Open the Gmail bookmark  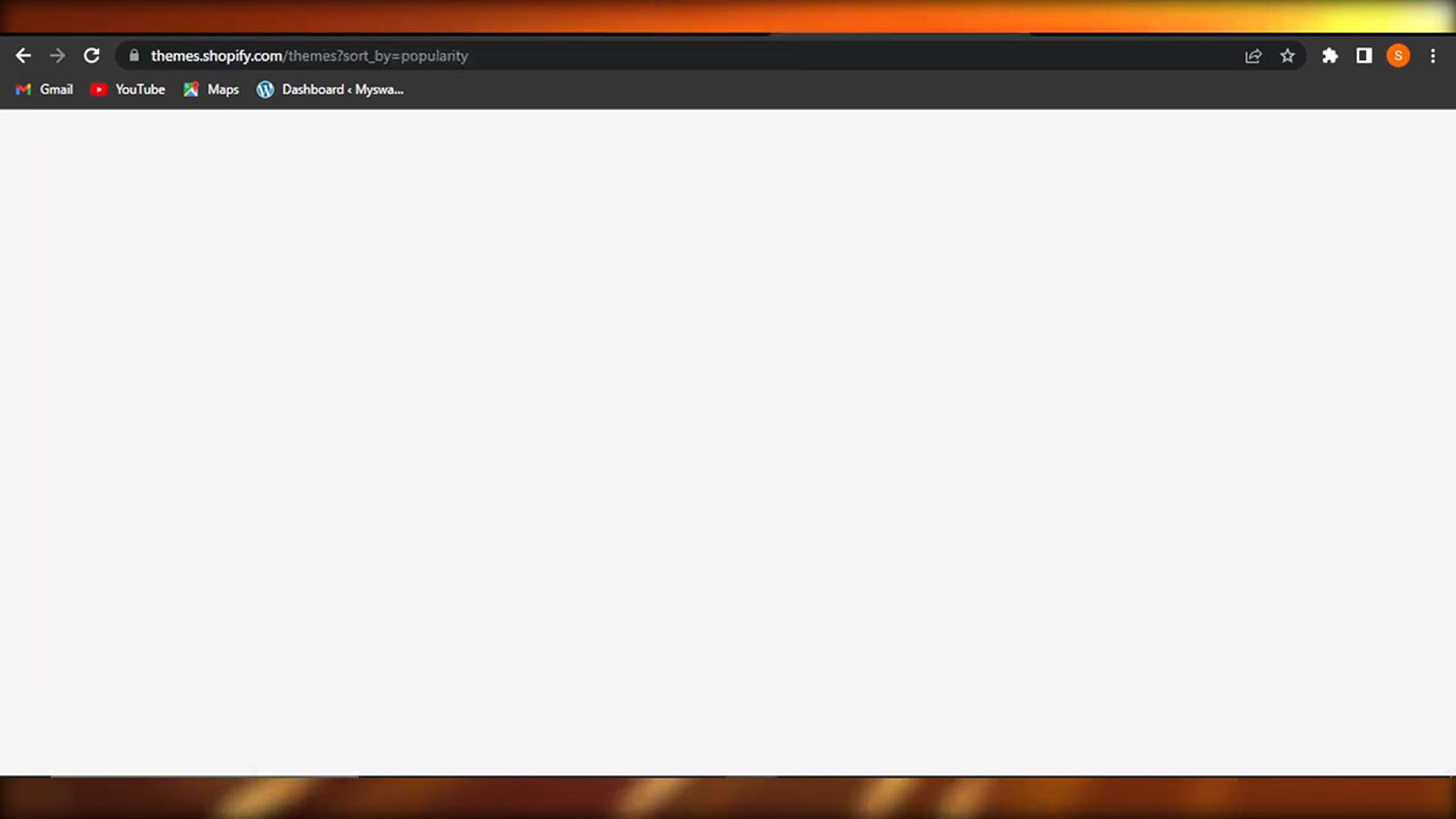tap(45, 89)
